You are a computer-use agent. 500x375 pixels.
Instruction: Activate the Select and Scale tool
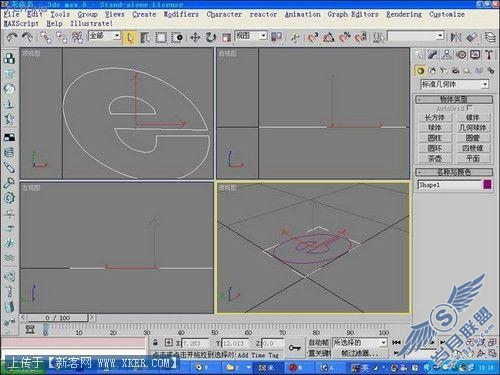(227, 37)
